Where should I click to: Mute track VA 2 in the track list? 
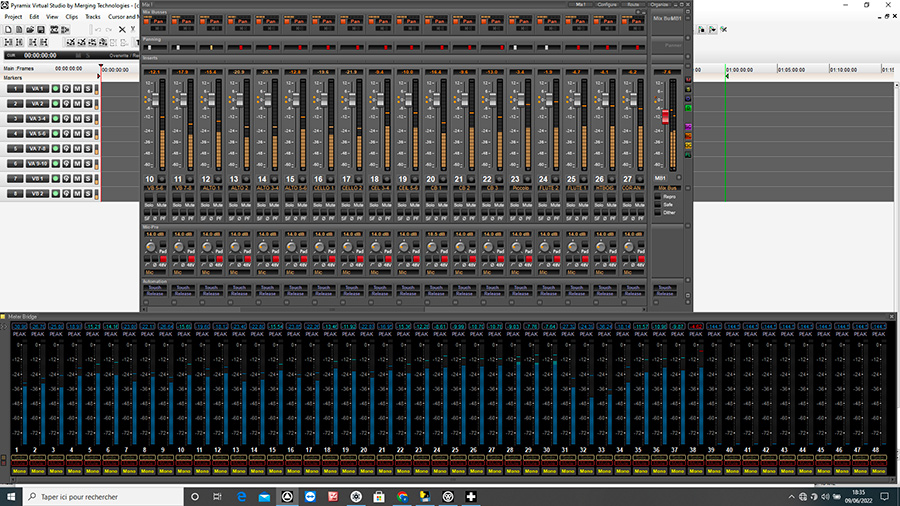(x=77, y=104)
